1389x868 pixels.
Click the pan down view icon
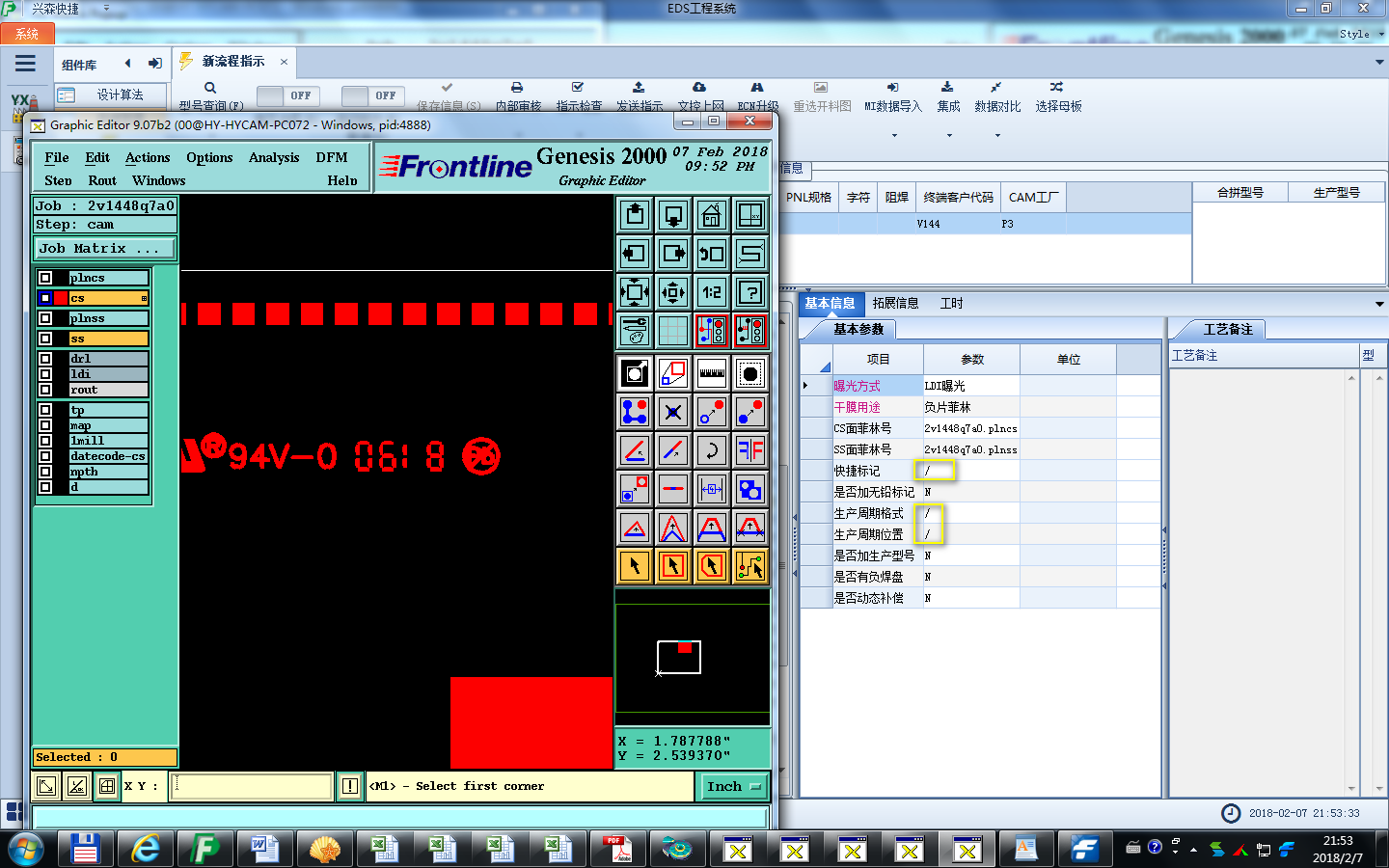(673, 215)
